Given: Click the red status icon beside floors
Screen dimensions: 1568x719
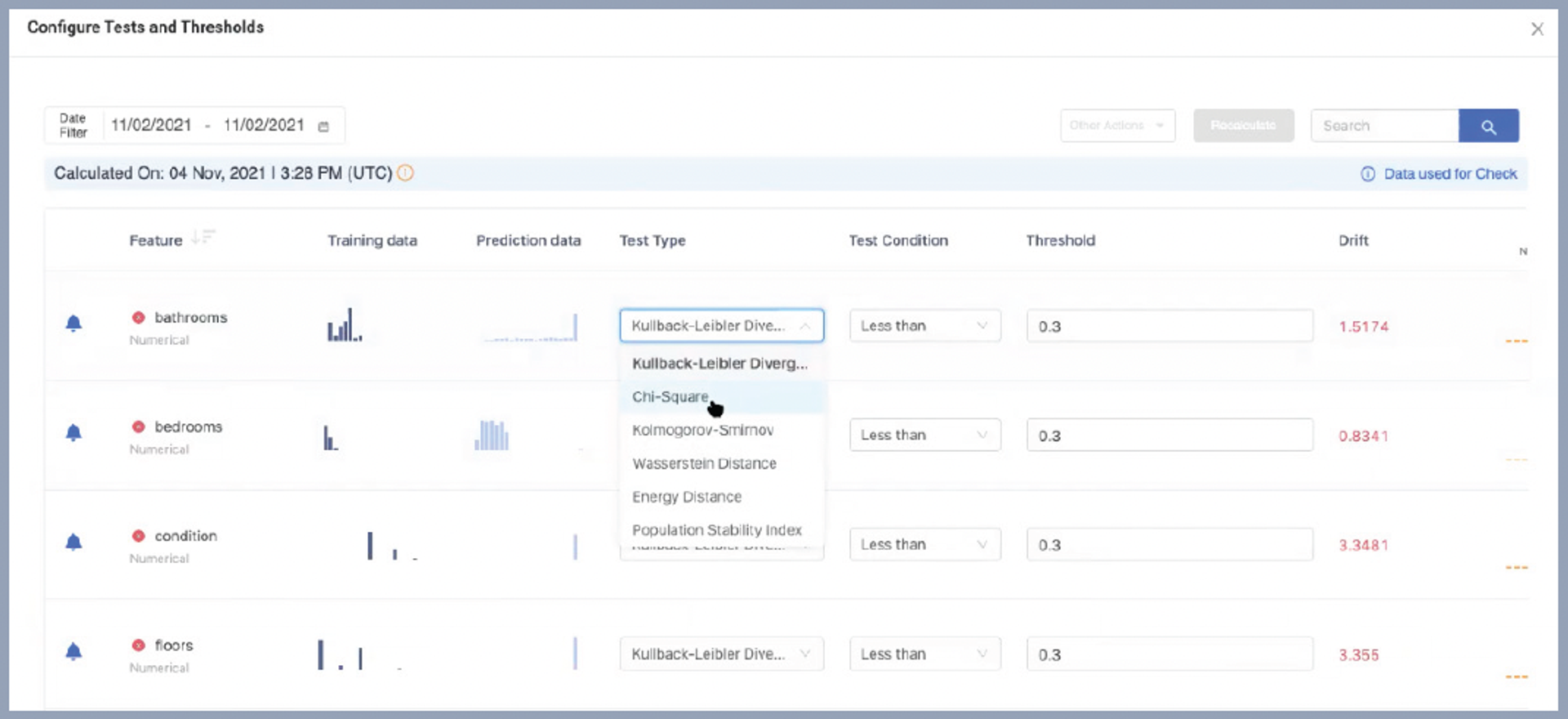Looking at the screenshot, I should pyautogui.click(x=138, y=645).
